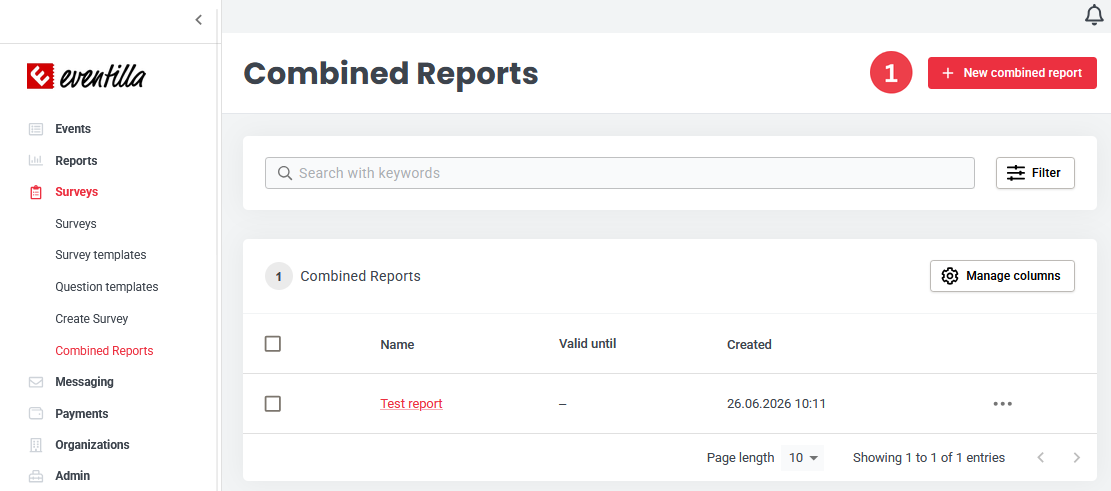1111x491 pixels.
Task: Open the Test report link
Action: click(x=411, y=404)
